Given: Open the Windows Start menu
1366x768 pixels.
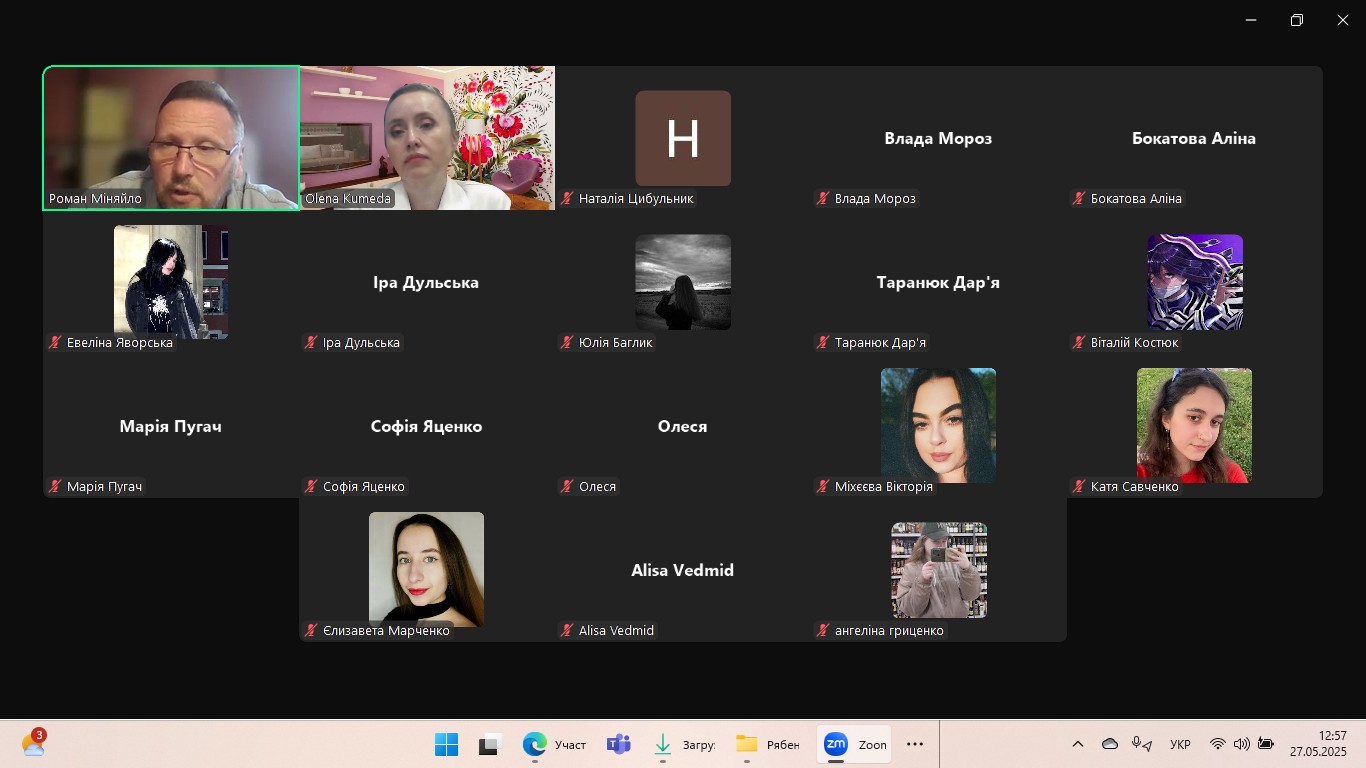Looking at the screenshot, I should click(446, 744).
